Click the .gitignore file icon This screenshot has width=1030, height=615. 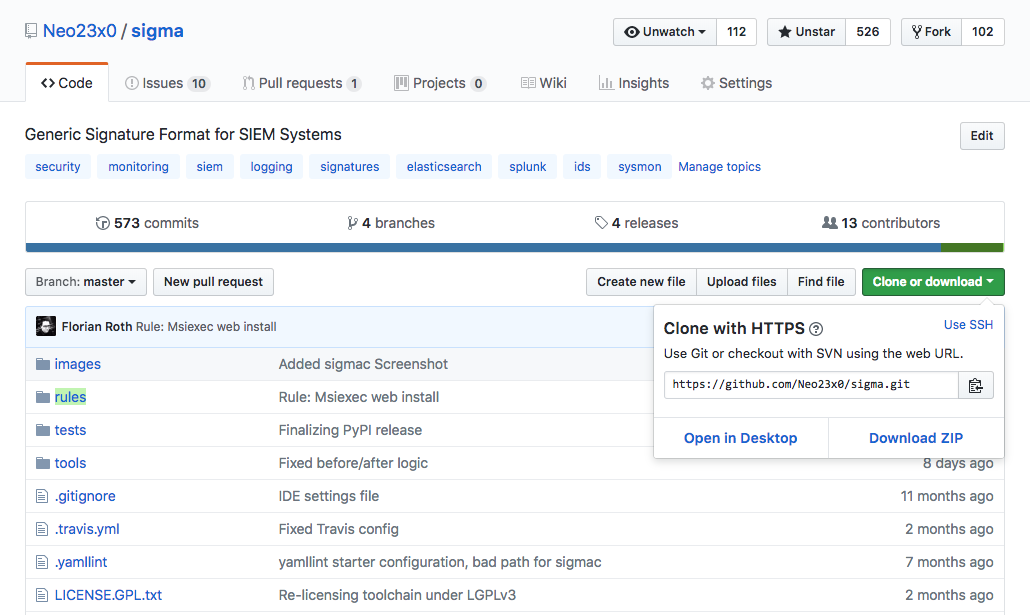[x=42, y=496]
